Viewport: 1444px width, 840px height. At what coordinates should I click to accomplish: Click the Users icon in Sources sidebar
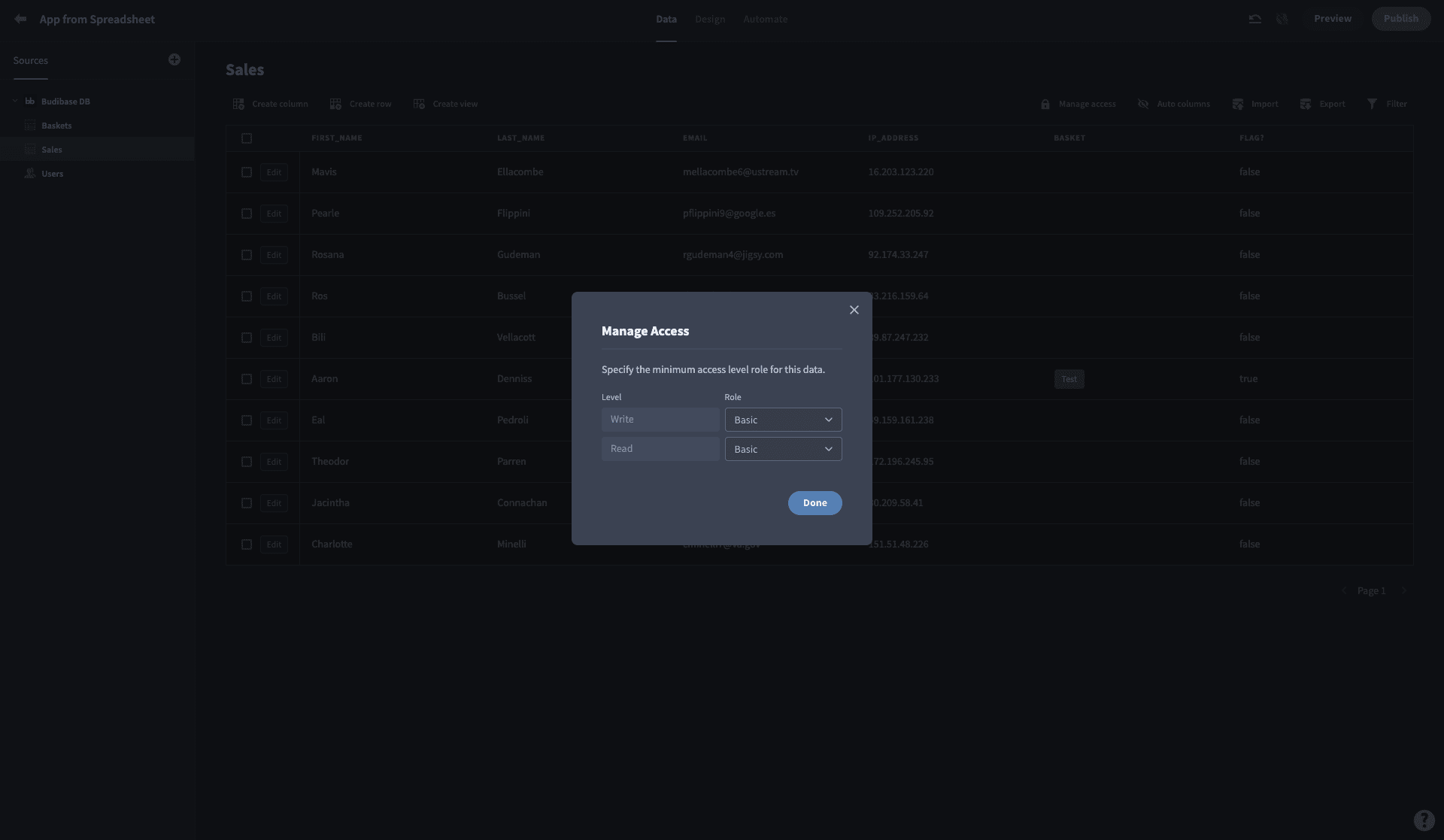(30, 174)
